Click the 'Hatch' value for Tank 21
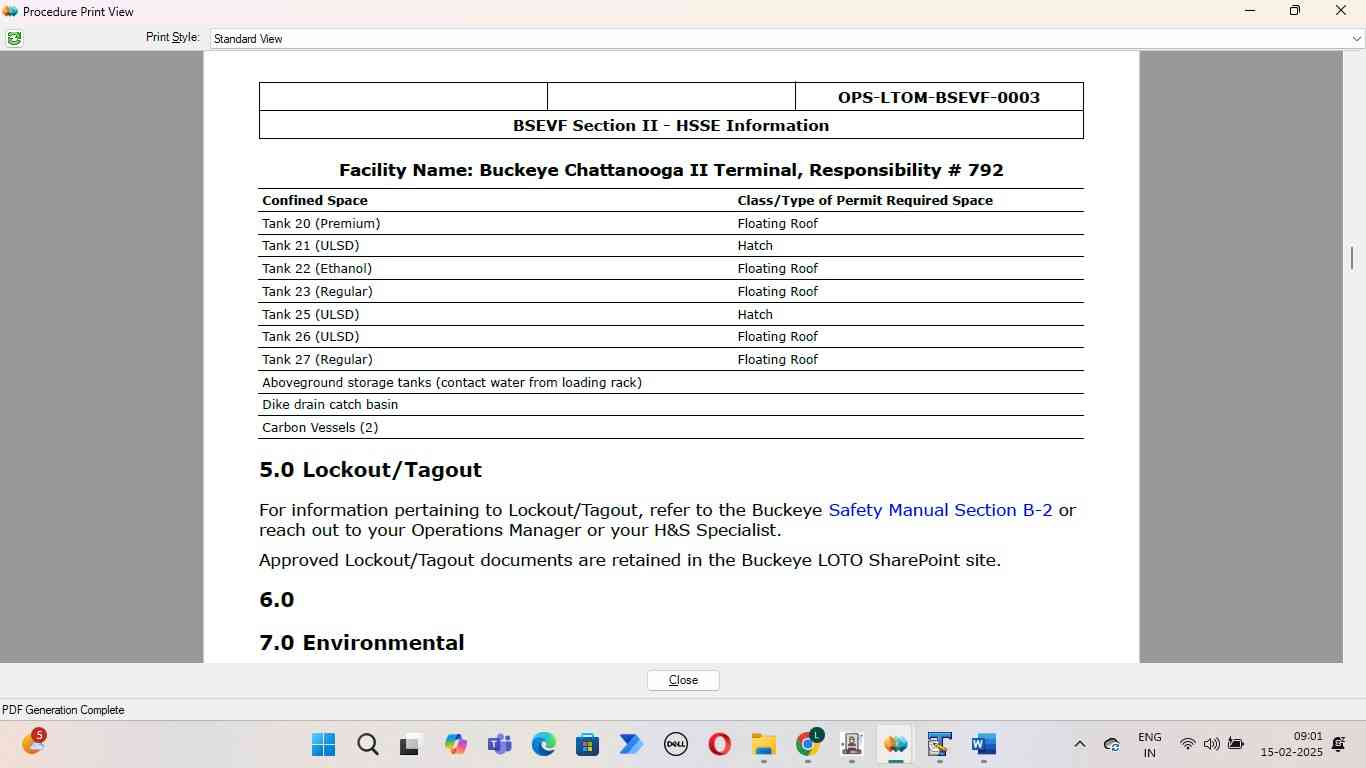The height and width of the screenshot is (768, 1366). [x=755, y=245]
